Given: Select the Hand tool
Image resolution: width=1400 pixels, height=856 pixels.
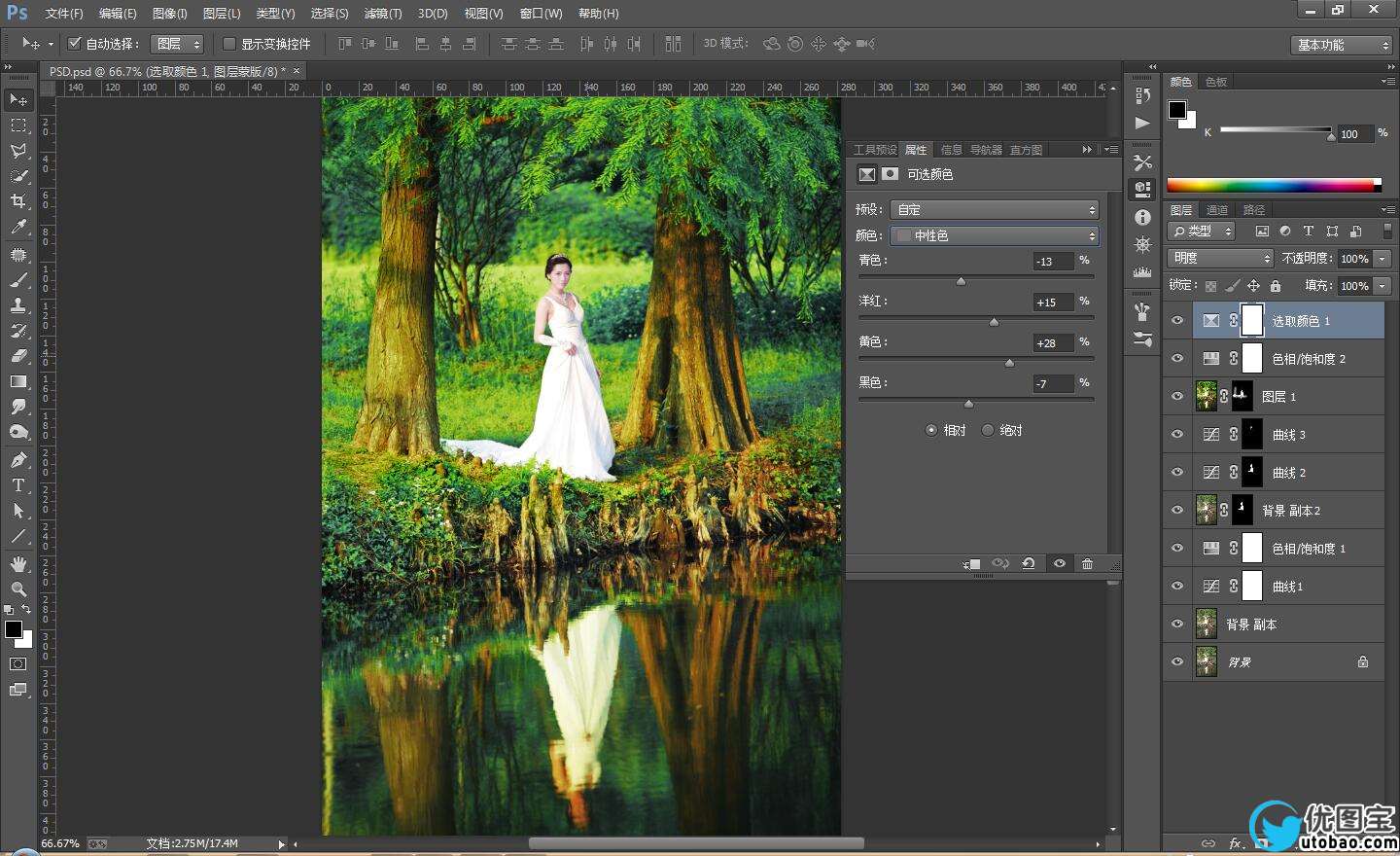Looking at the screenshot, I should pos(18,564).
